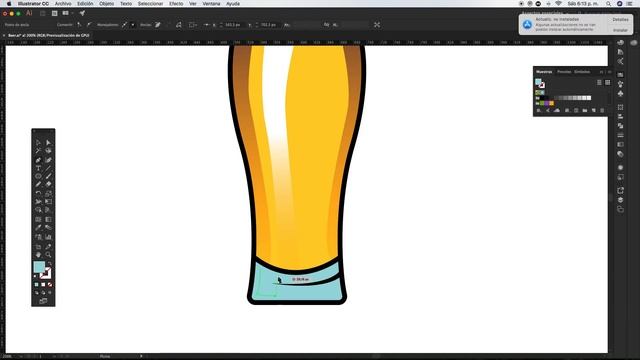Open the arrange documents dropdown
Image resolution: width=640 pixels, height=360 pixels.
tap(67, 13)
